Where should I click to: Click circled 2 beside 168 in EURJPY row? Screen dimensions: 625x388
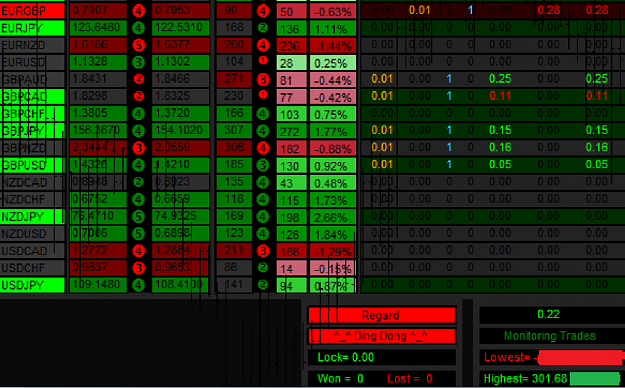point(263,28)
